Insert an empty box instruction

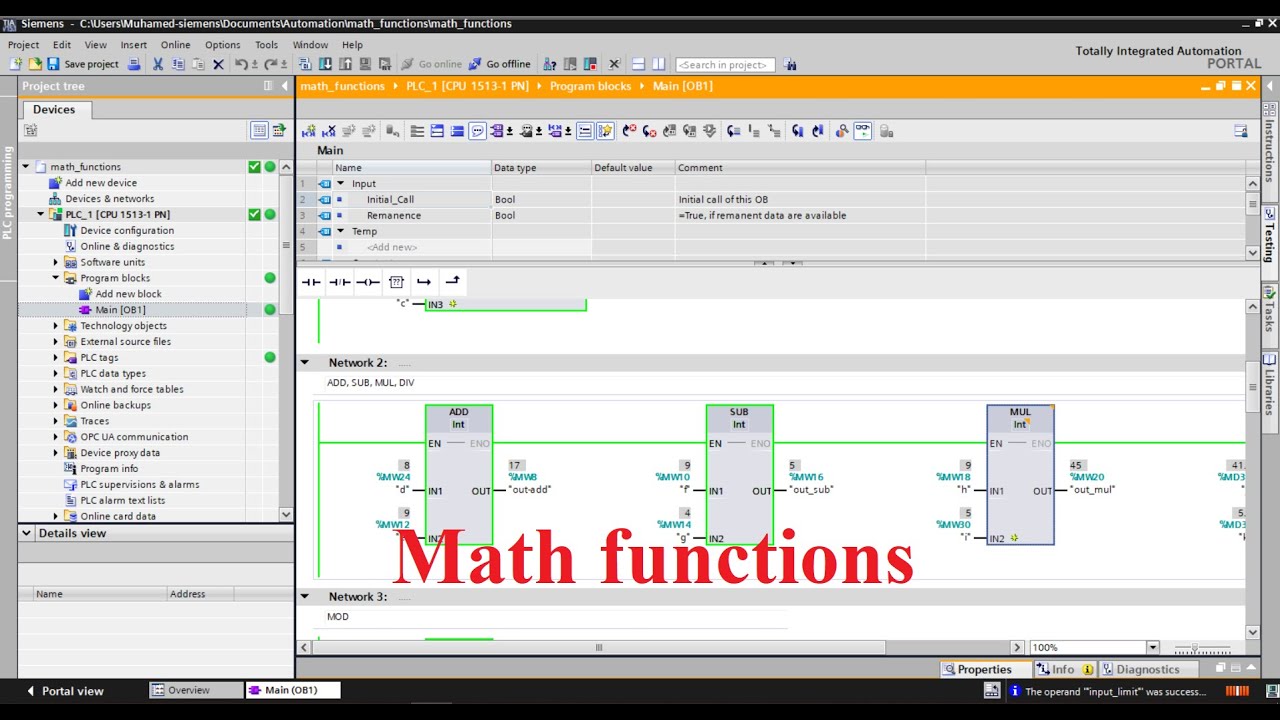pos(396,282)
